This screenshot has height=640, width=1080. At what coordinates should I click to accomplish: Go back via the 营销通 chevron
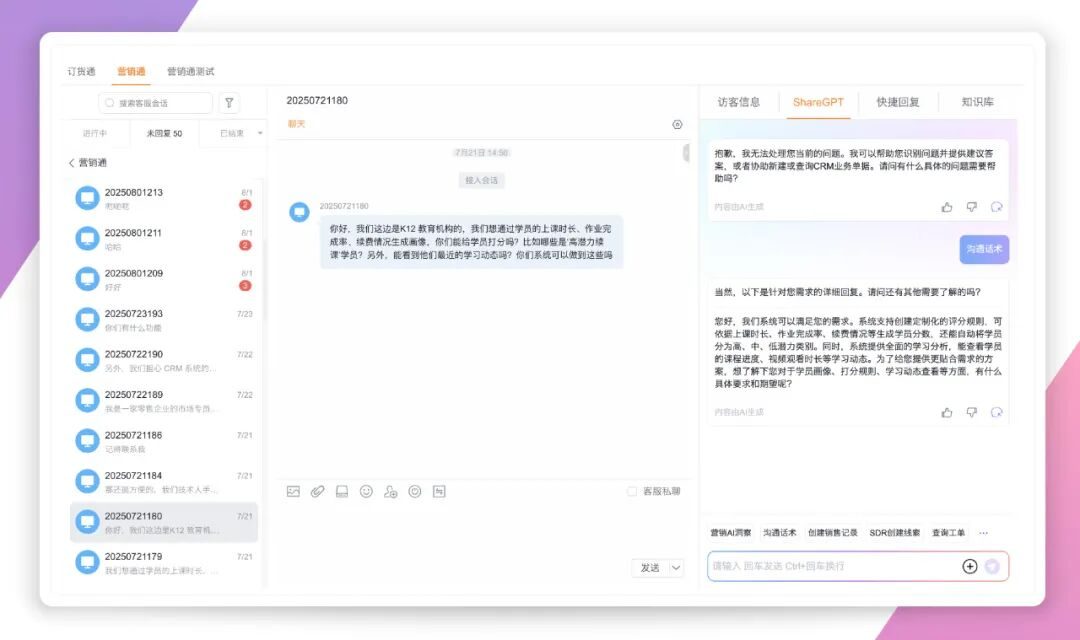click(x=72, y=163)
